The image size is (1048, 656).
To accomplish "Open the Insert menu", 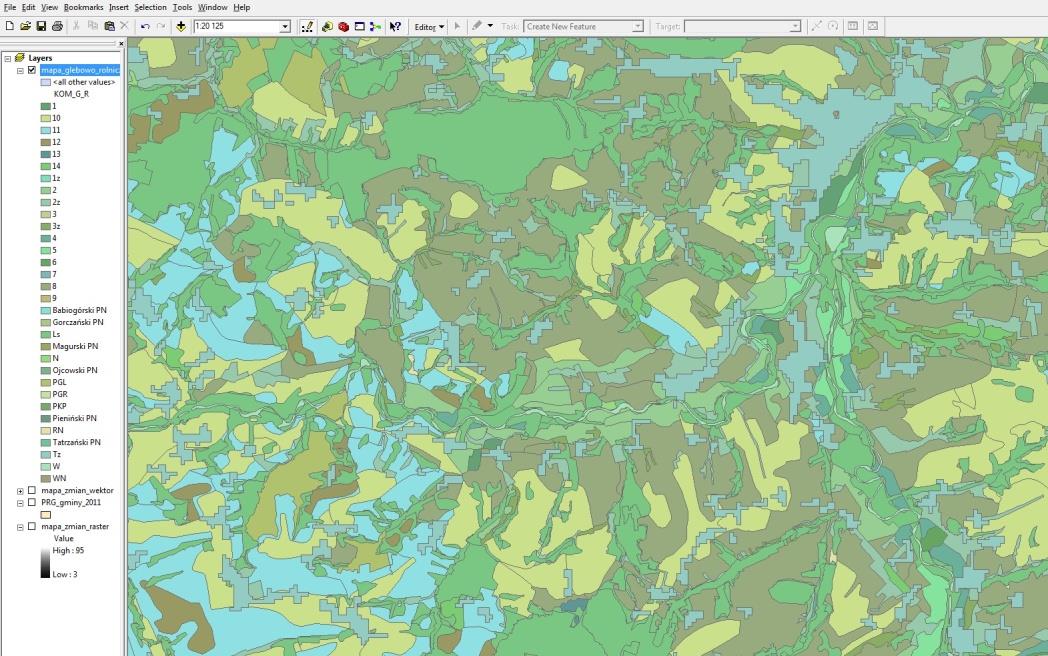I will pyautogui.click(x=119, y=7).
